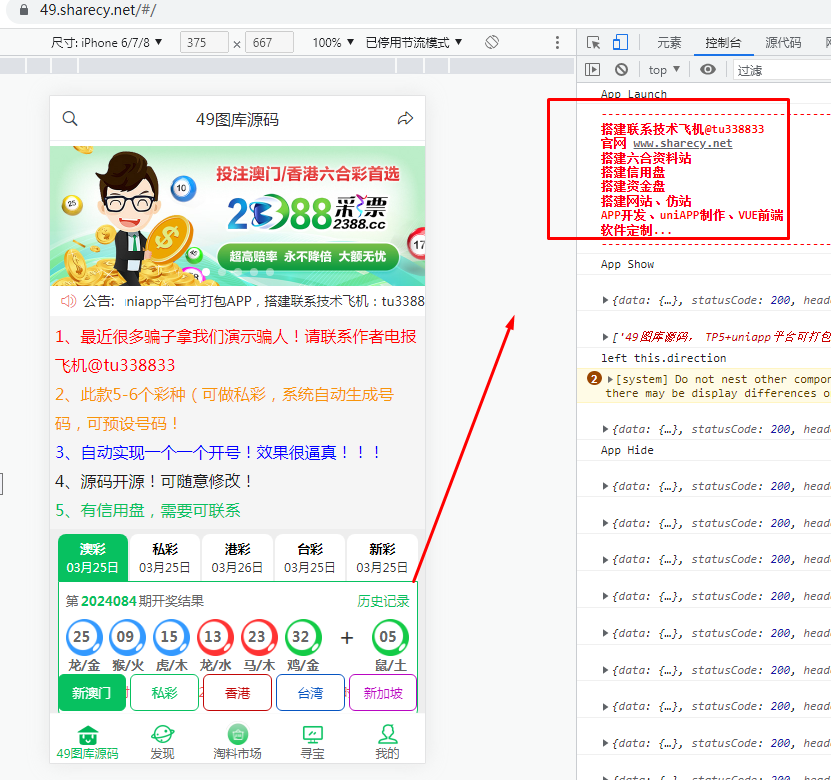Click the rotate device icon
The width and height of the screenshot is (831, 780).
(x=492, y=42)
